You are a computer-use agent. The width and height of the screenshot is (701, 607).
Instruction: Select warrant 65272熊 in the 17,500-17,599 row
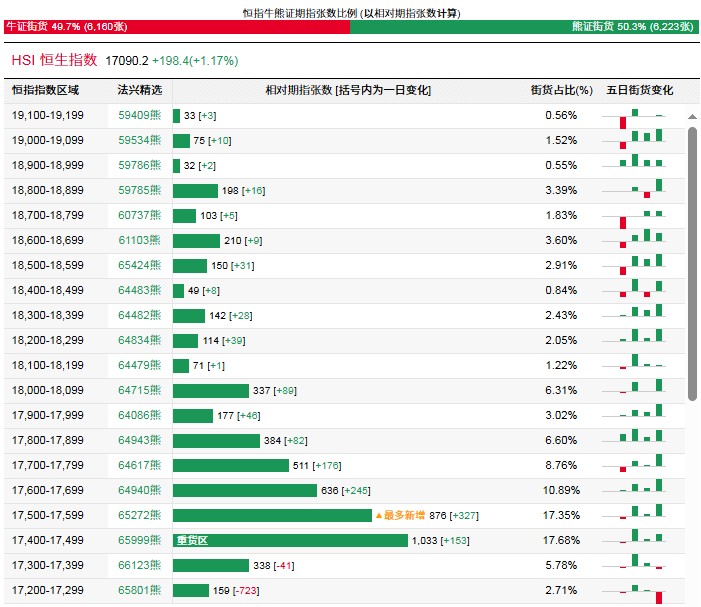click(x=139, y=515)
